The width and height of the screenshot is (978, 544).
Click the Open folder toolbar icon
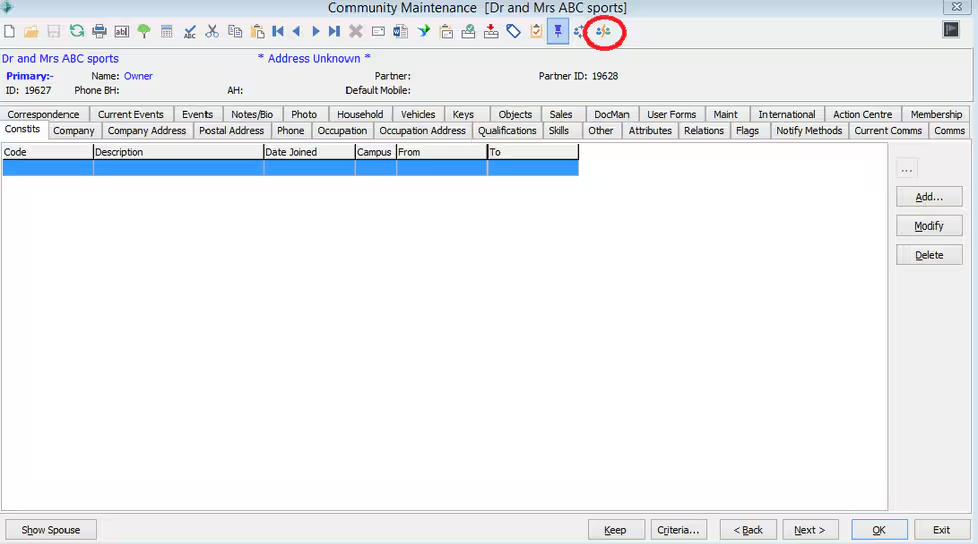click(31, 31)
